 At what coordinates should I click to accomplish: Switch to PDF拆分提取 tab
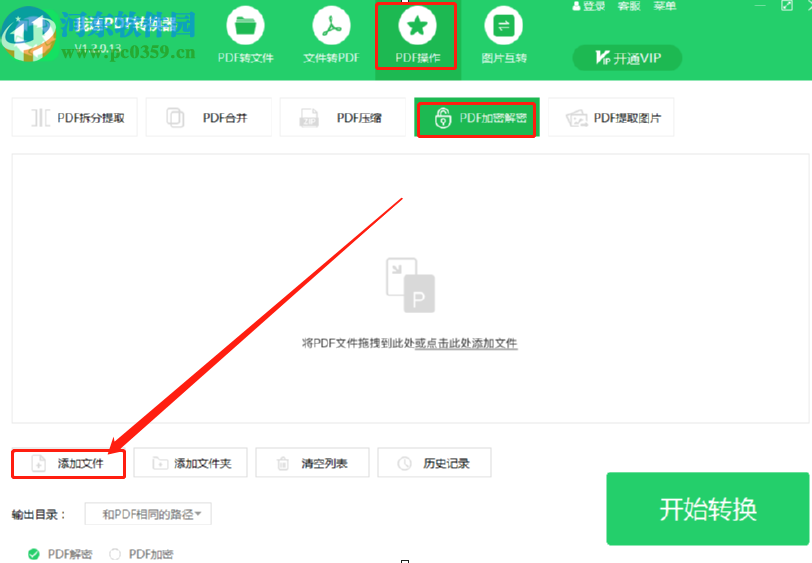point(75,118)
